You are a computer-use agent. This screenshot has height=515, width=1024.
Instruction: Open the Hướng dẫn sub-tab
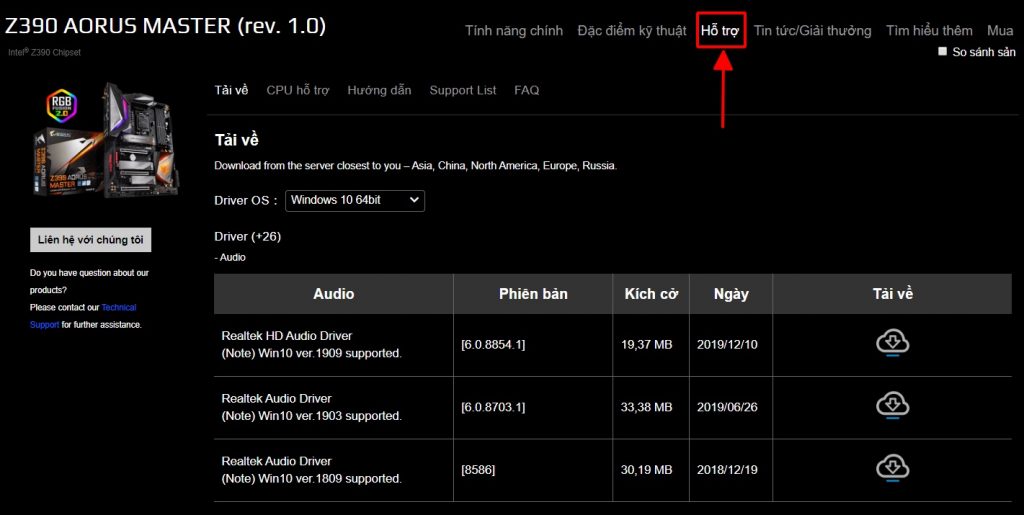pyautogui.click(x=379, y=90)
